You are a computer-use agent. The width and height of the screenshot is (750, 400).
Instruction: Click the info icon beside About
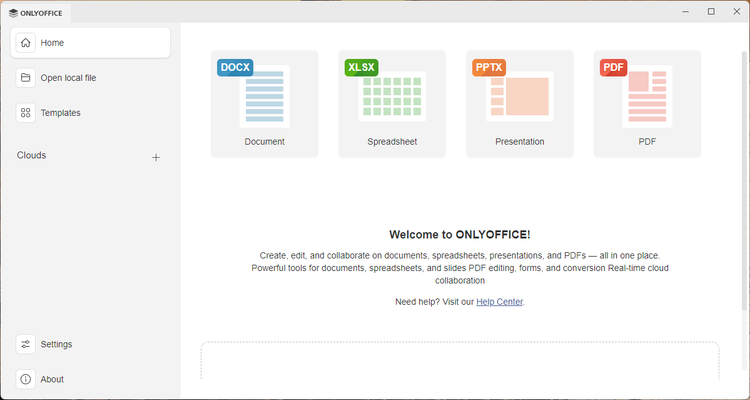(x=25, y=379)
